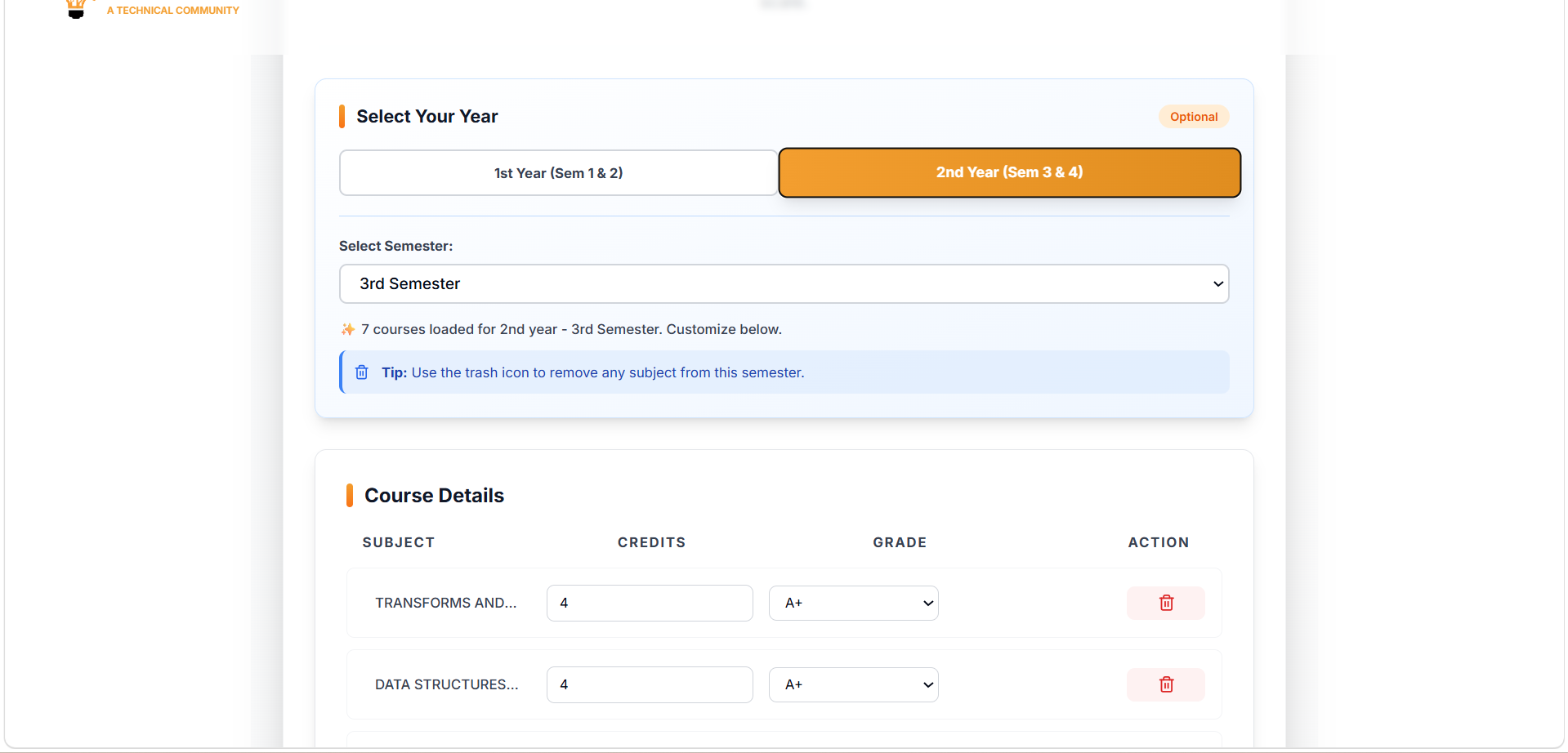Delete the TRANSFORMS AND... course row

(1166, 603)
